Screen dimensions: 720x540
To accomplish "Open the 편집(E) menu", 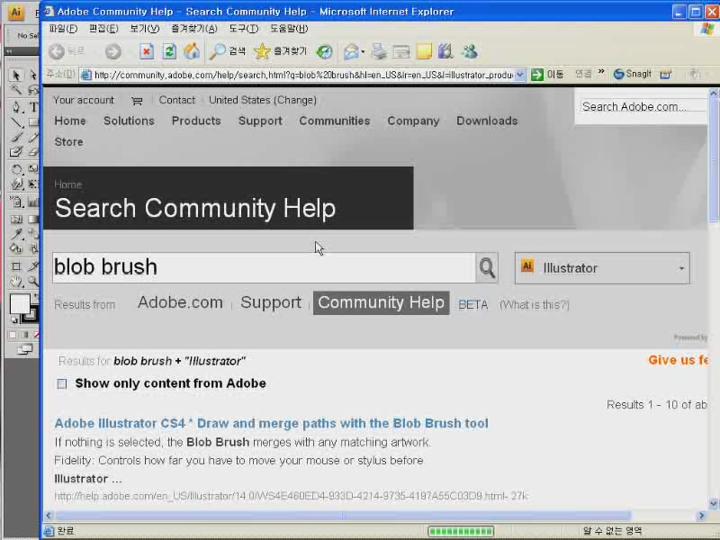I will (103, 29).
